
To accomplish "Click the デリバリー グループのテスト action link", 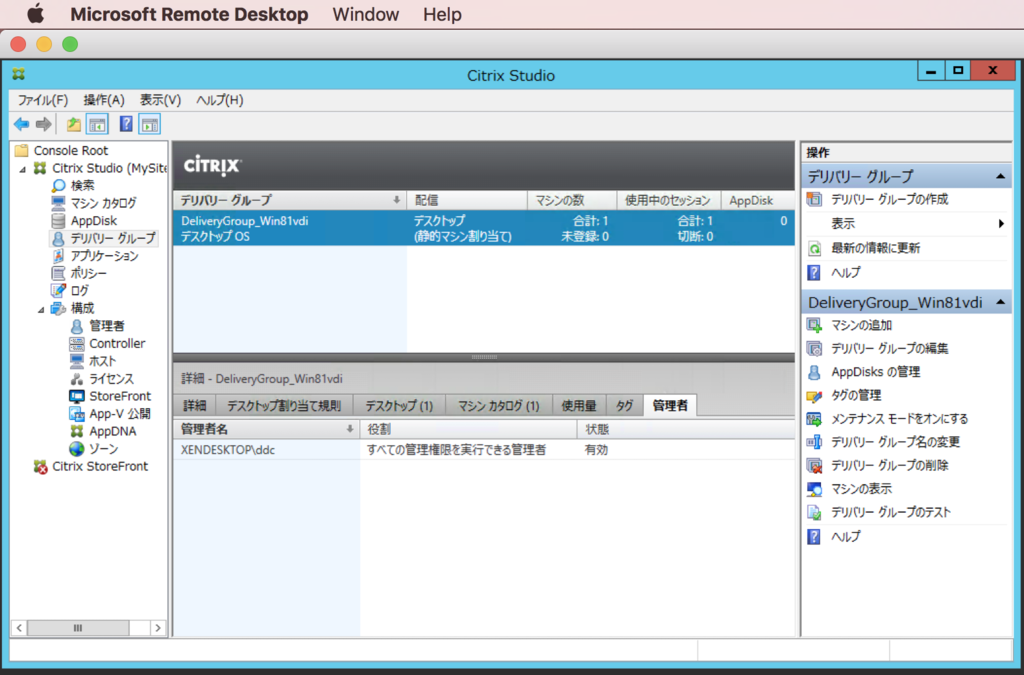I will [891, 512].
